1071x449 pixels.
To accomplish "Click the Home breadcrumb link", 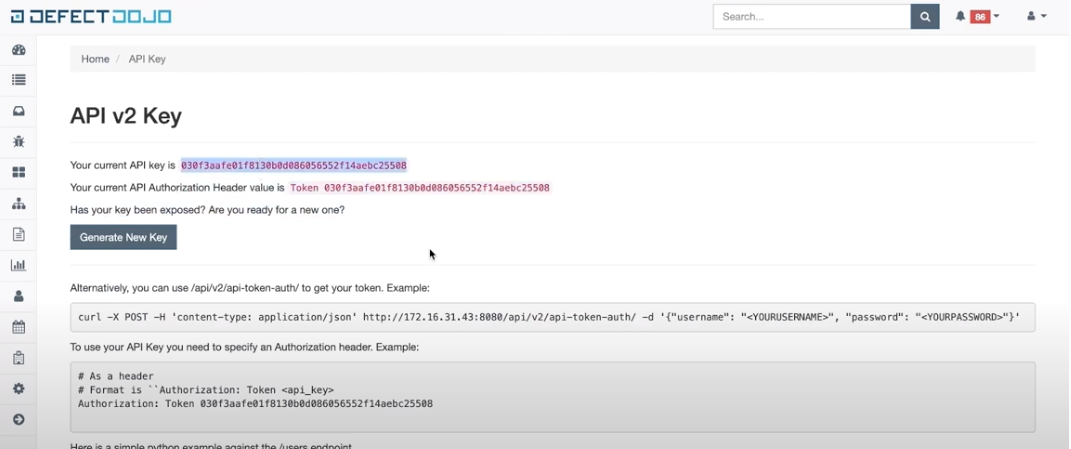I will (95, 59).
